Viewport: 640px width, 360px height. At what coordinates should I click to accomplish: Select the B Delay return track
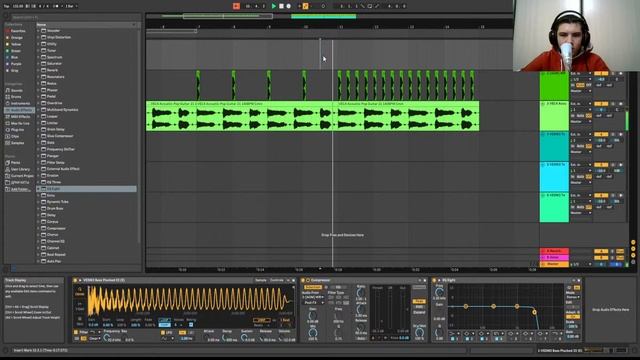pos(554,258)
